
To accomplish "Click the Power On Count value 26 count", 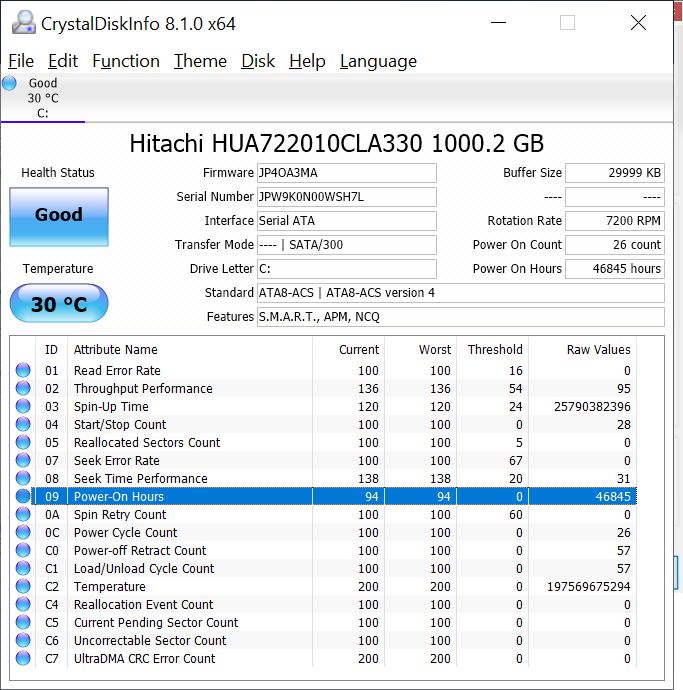I will coord(615,245).
